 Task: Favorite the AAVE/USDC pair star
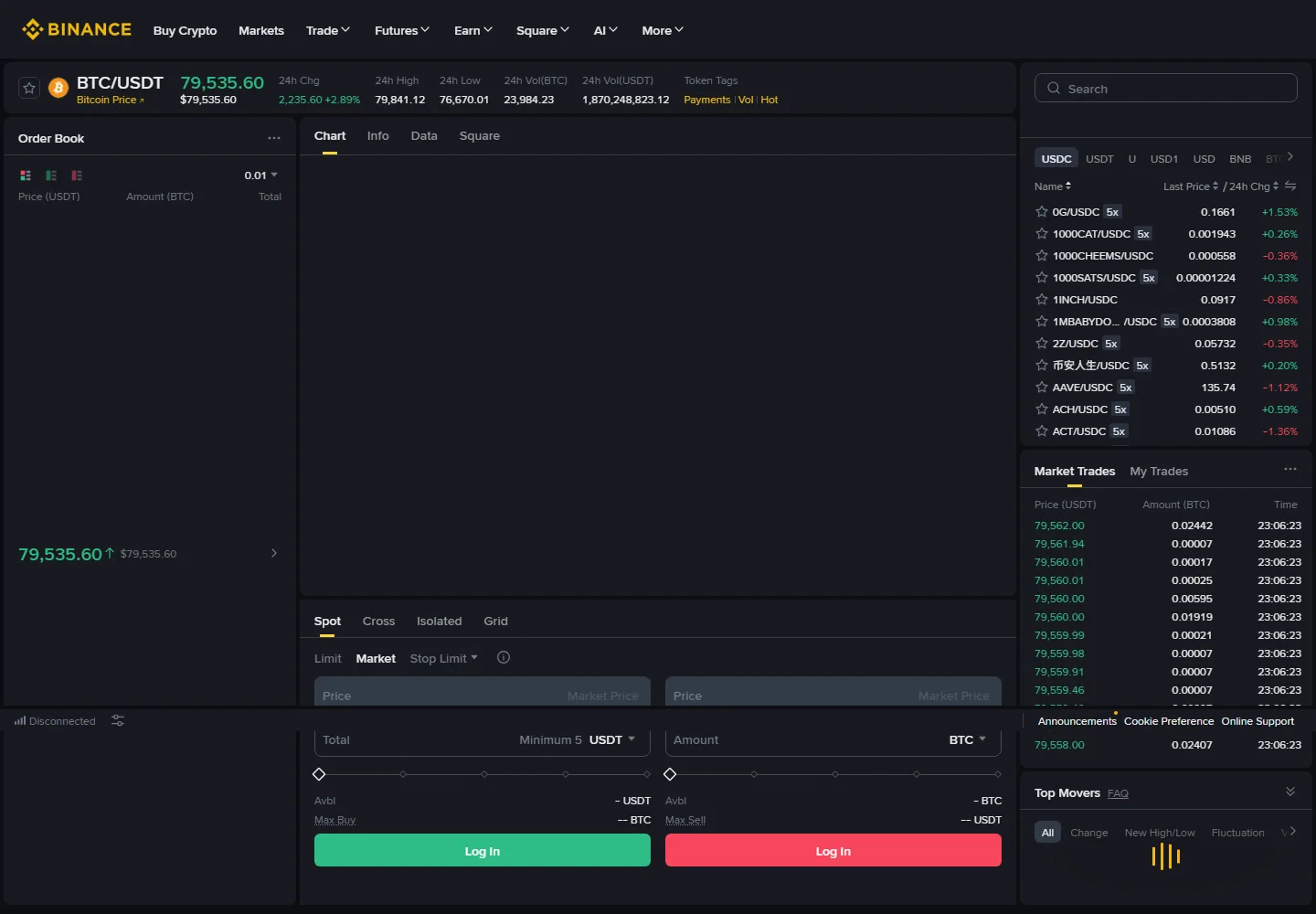click(x=1041, y=387)
